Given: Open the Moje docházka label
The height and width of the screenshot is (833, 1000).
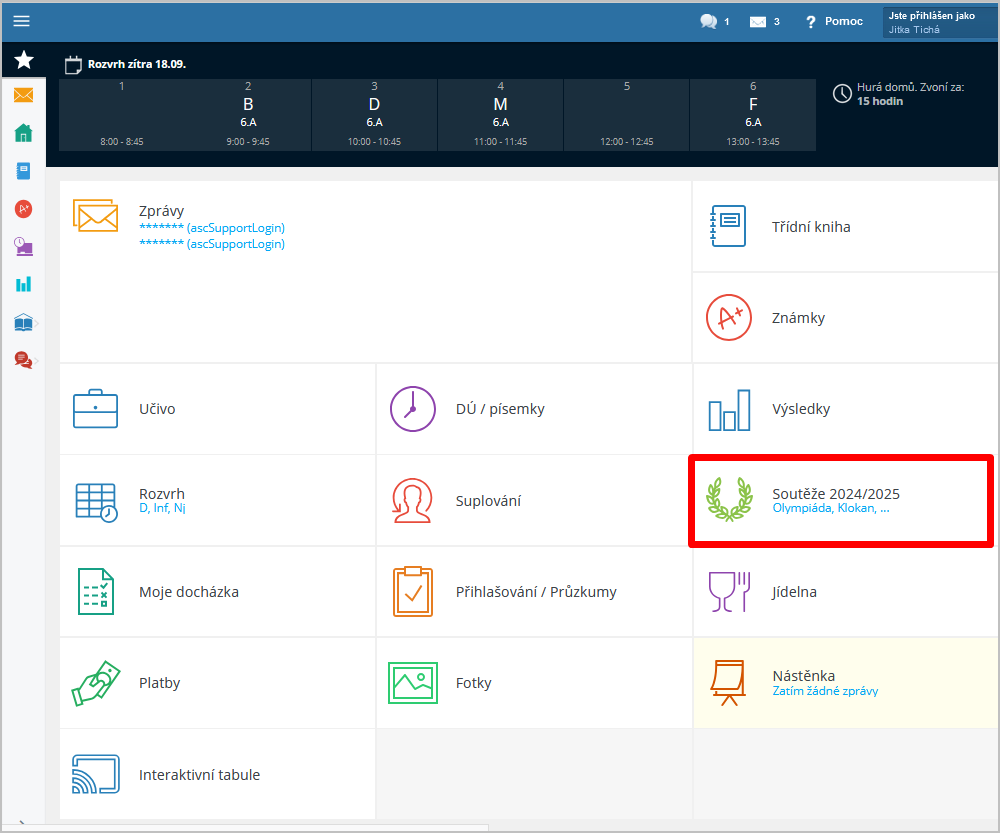Looking at the screenshot, I should click(189, 592).
